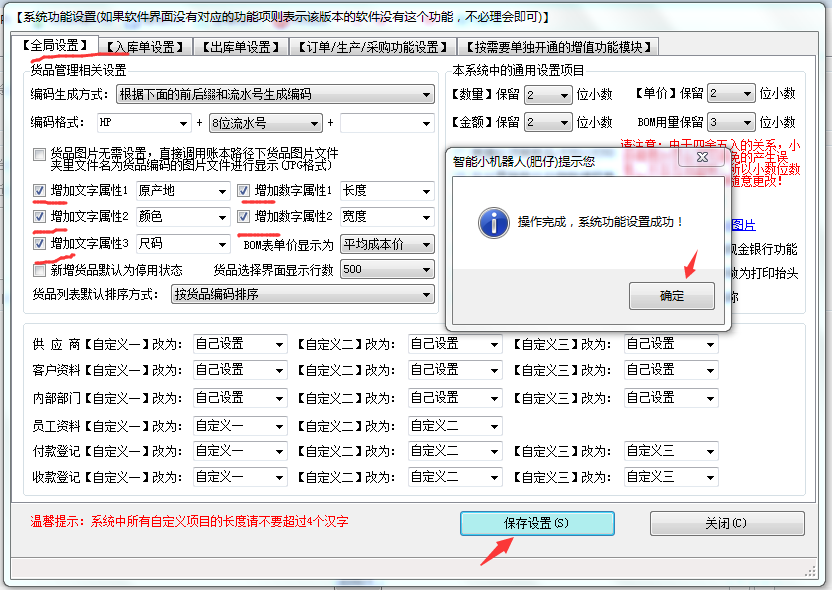Image resolution: width=832 pixels, height=590 pixels.
Task: Open the 出库单设置 tab
Action: pyautogui.click(x=240, y=46)
